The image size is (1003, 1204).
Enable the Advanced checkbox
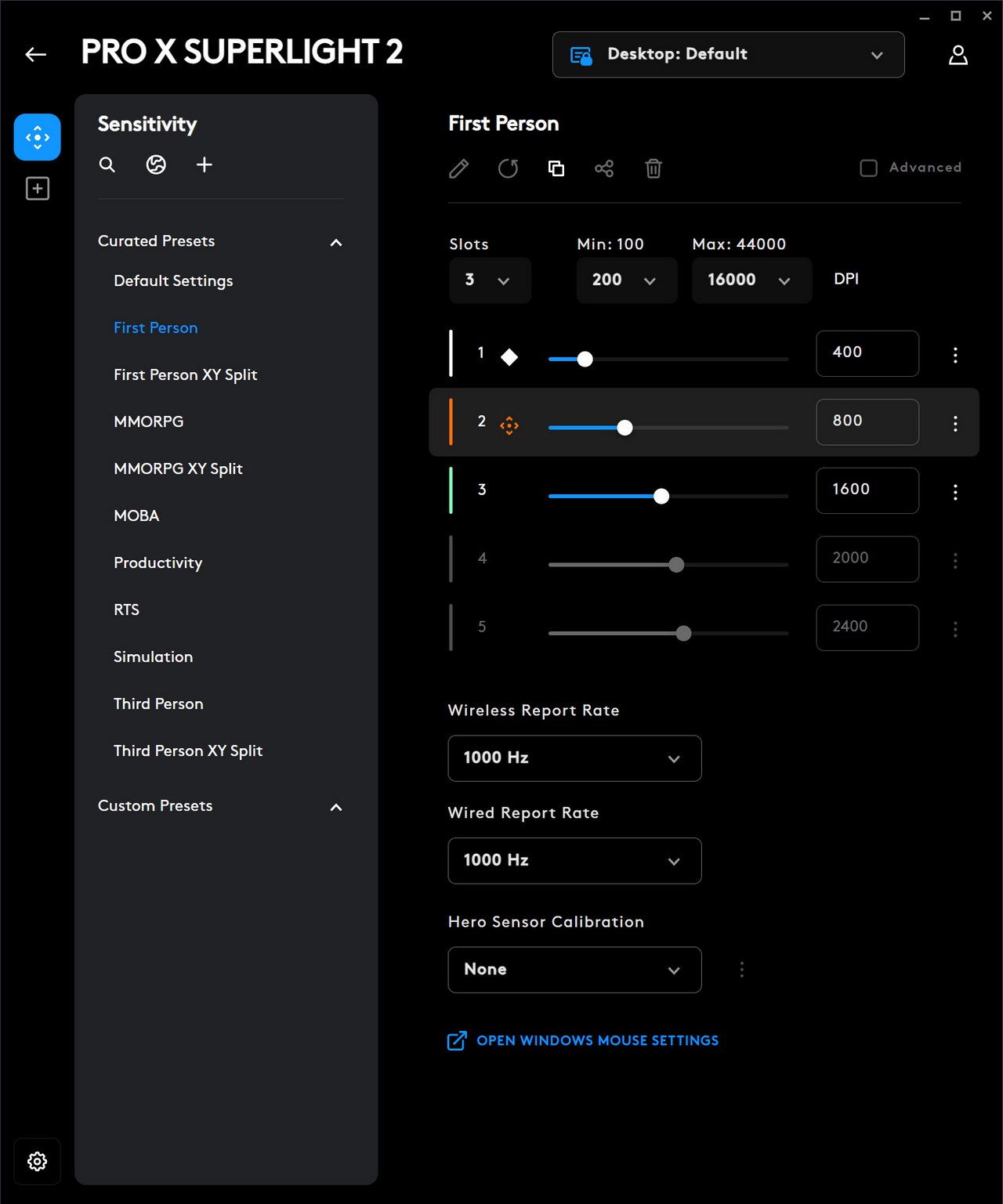[x=868, y=168]
